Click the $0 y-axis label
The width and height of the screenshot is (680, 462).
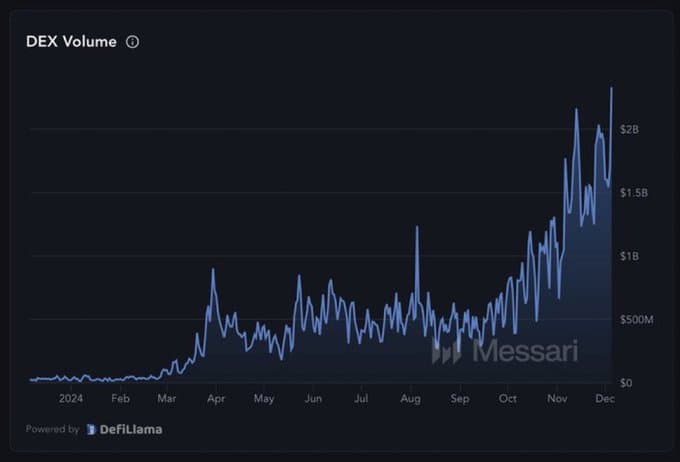(626, 383)
